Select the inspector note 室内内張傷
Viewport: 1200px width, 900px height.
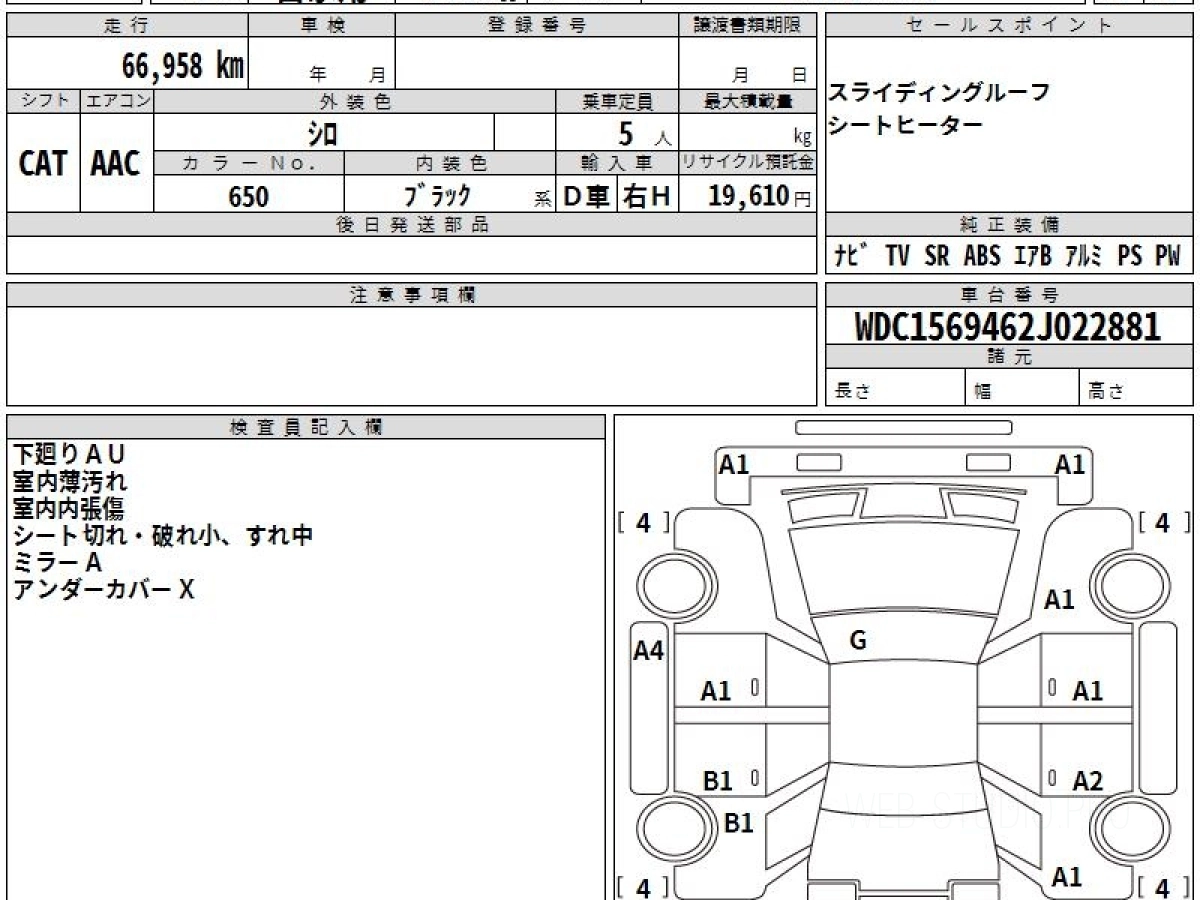click(69, 508)
